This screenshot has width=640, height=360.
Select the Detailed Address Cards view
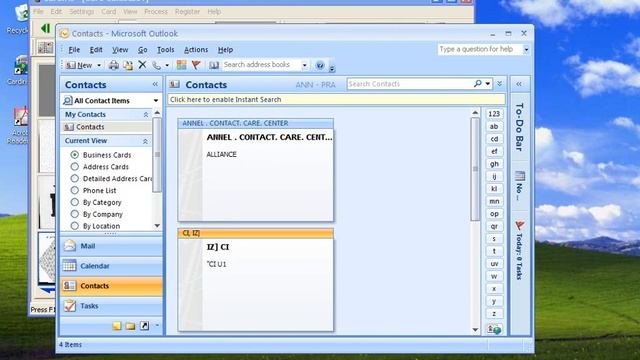111,179
